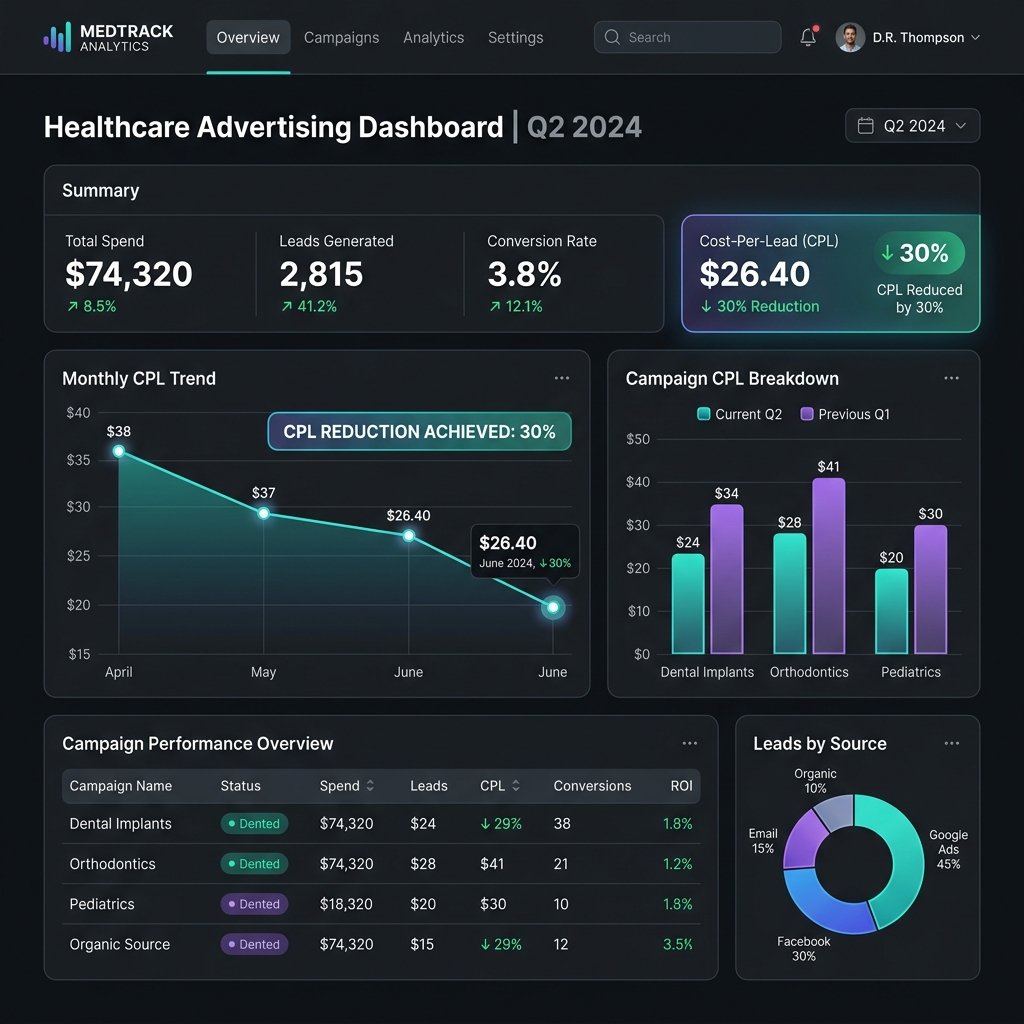Click the calendar icon in quarter selector
The width and height of the screenshot is (1024, 1024).
(x=865, y=125)
